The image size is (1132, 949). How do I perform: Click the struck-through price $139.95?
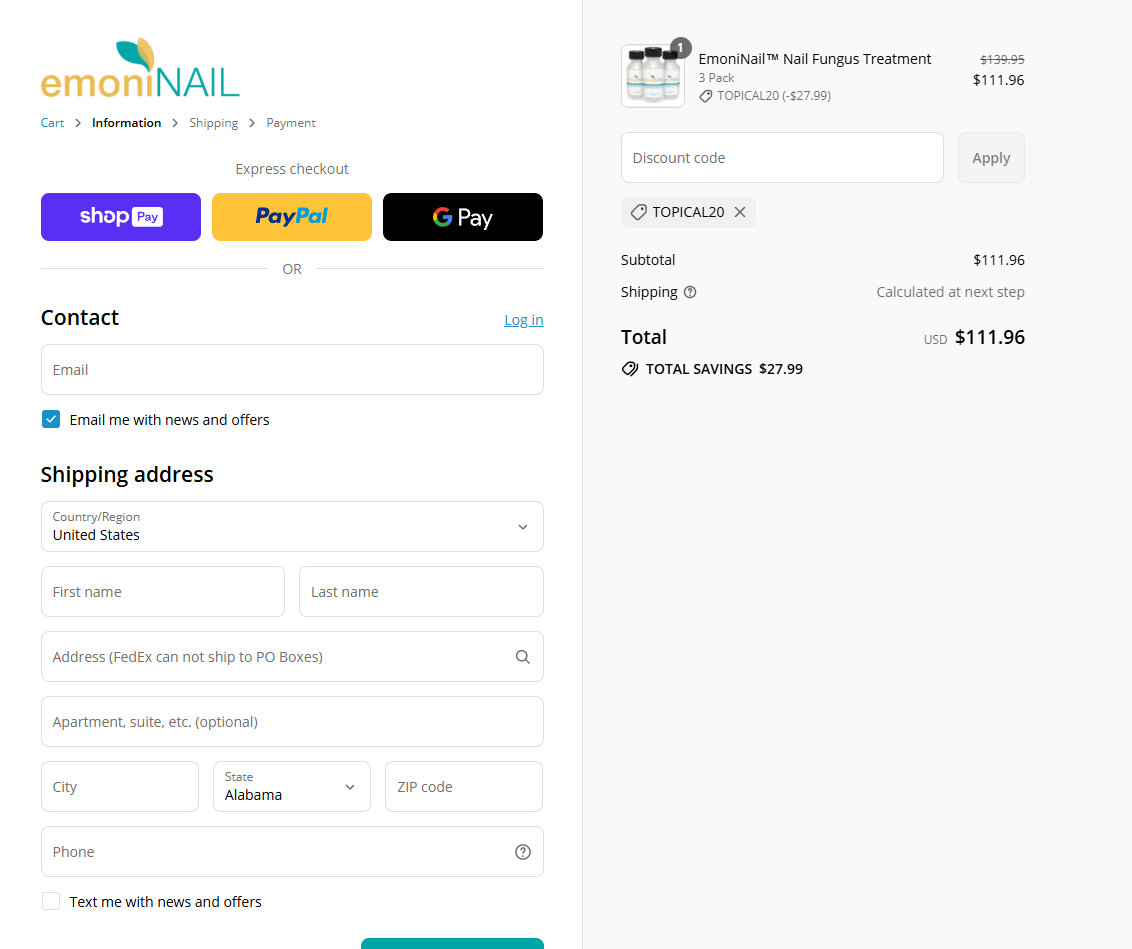pos(1002,59)
